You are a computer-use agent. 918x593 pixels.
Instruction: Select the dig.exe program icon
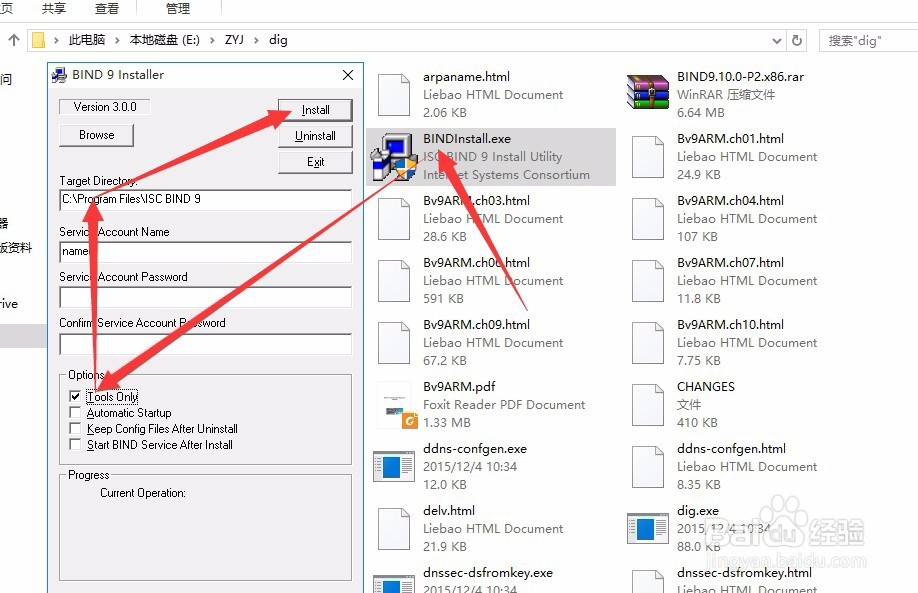click(648, 529)
